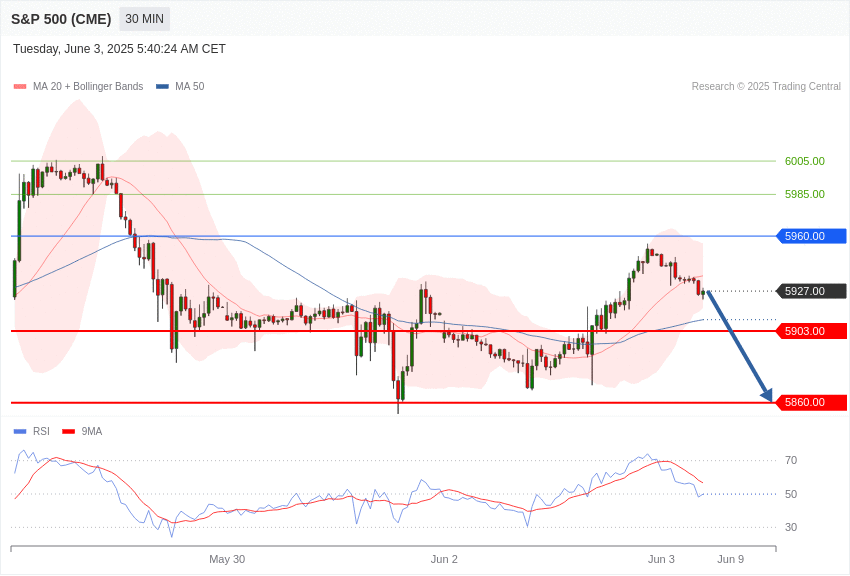
Task: Select the RSI 50 axis label
Action: click(x=791, y=494)
